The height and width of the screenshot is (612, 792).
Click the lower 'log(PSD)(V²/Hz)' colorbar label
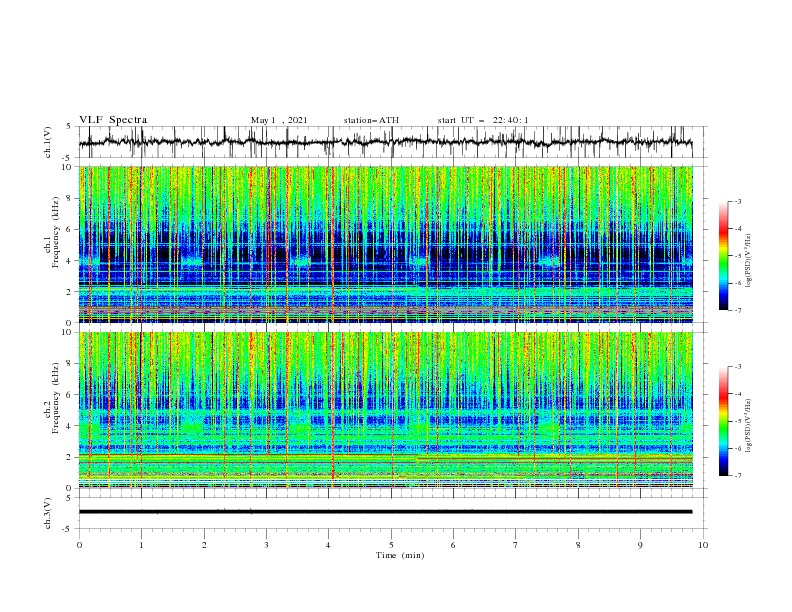coord(749,425)
